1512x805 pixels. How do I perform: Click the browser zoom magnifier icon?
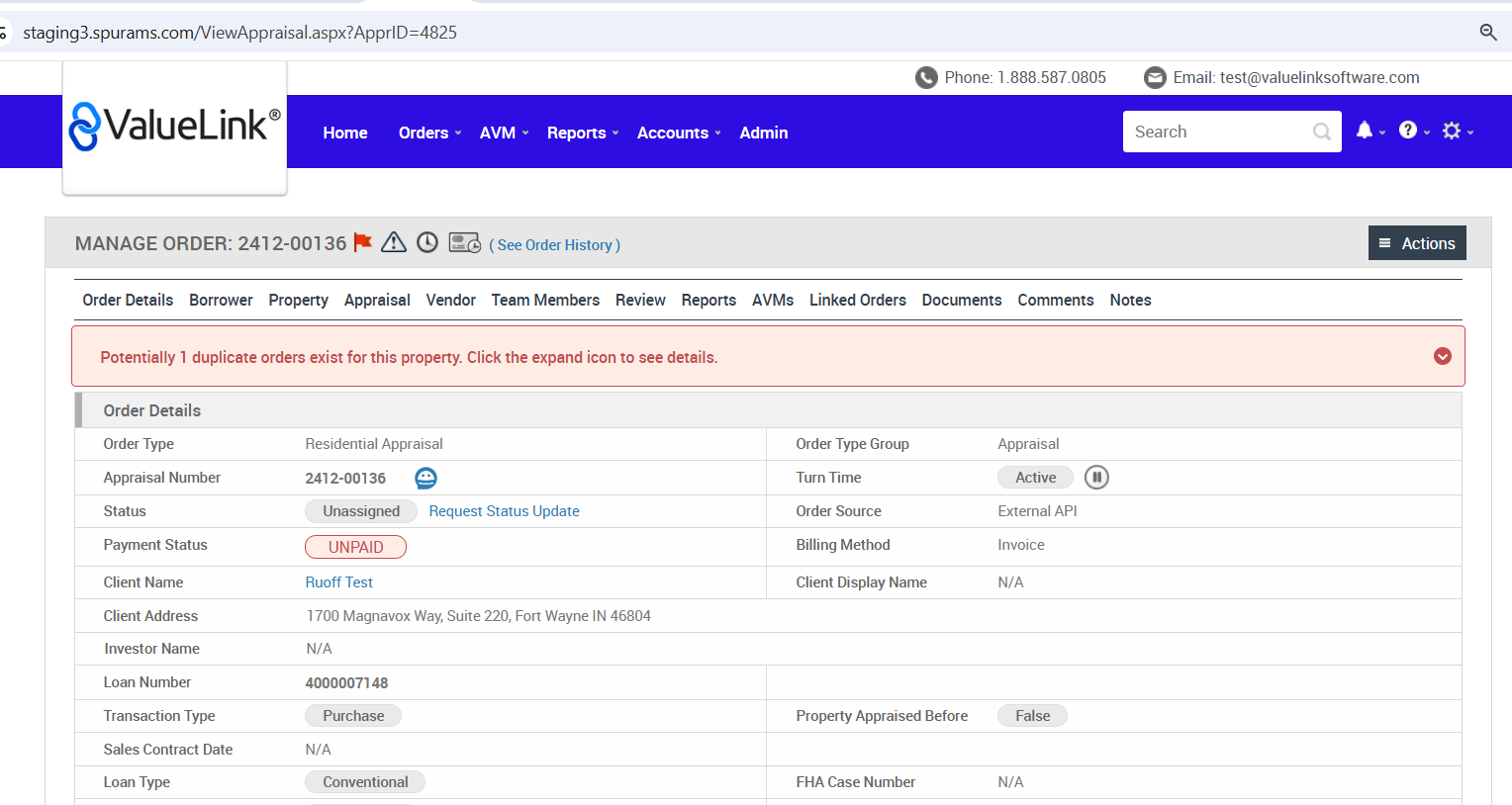[x=1488, y=33]
